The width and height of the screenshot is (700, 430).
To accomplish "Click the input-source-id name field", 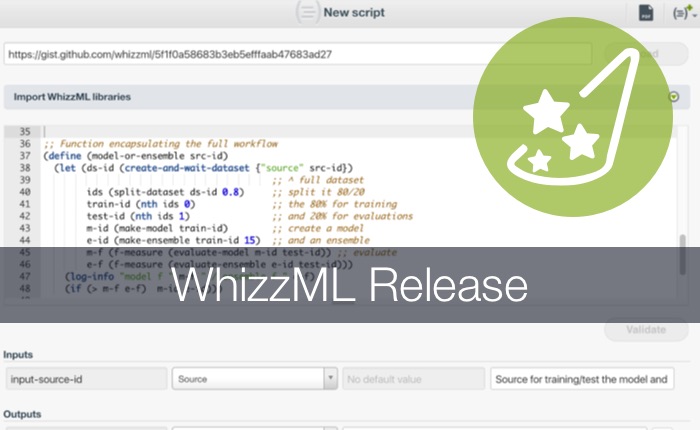I will pyautogui.click(x=86, y=379).
